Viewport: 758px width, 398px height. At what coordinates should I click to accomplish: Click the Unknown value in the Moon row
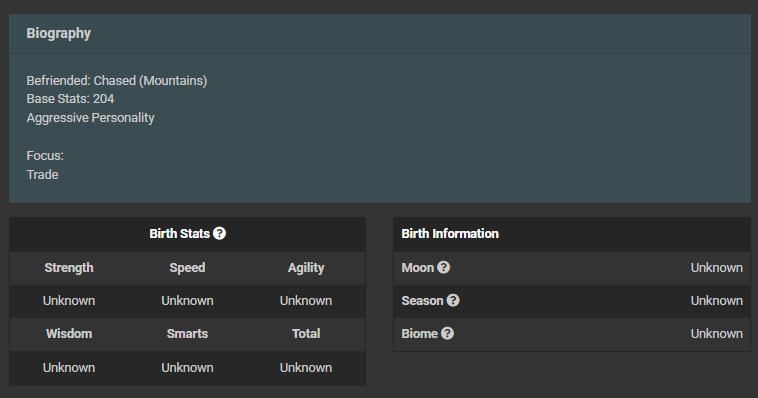[716, 267]
